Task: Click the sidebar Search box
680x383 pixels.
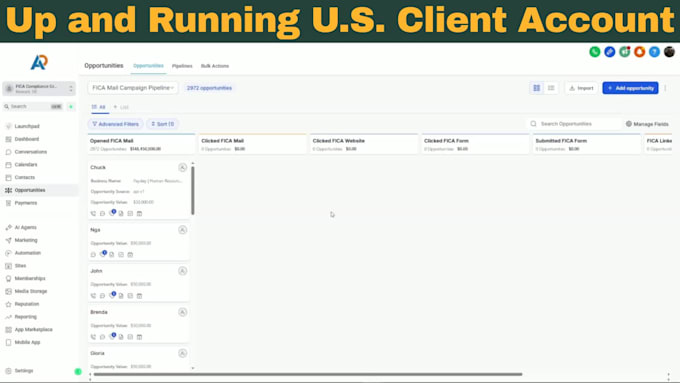Action: [33, 106]
